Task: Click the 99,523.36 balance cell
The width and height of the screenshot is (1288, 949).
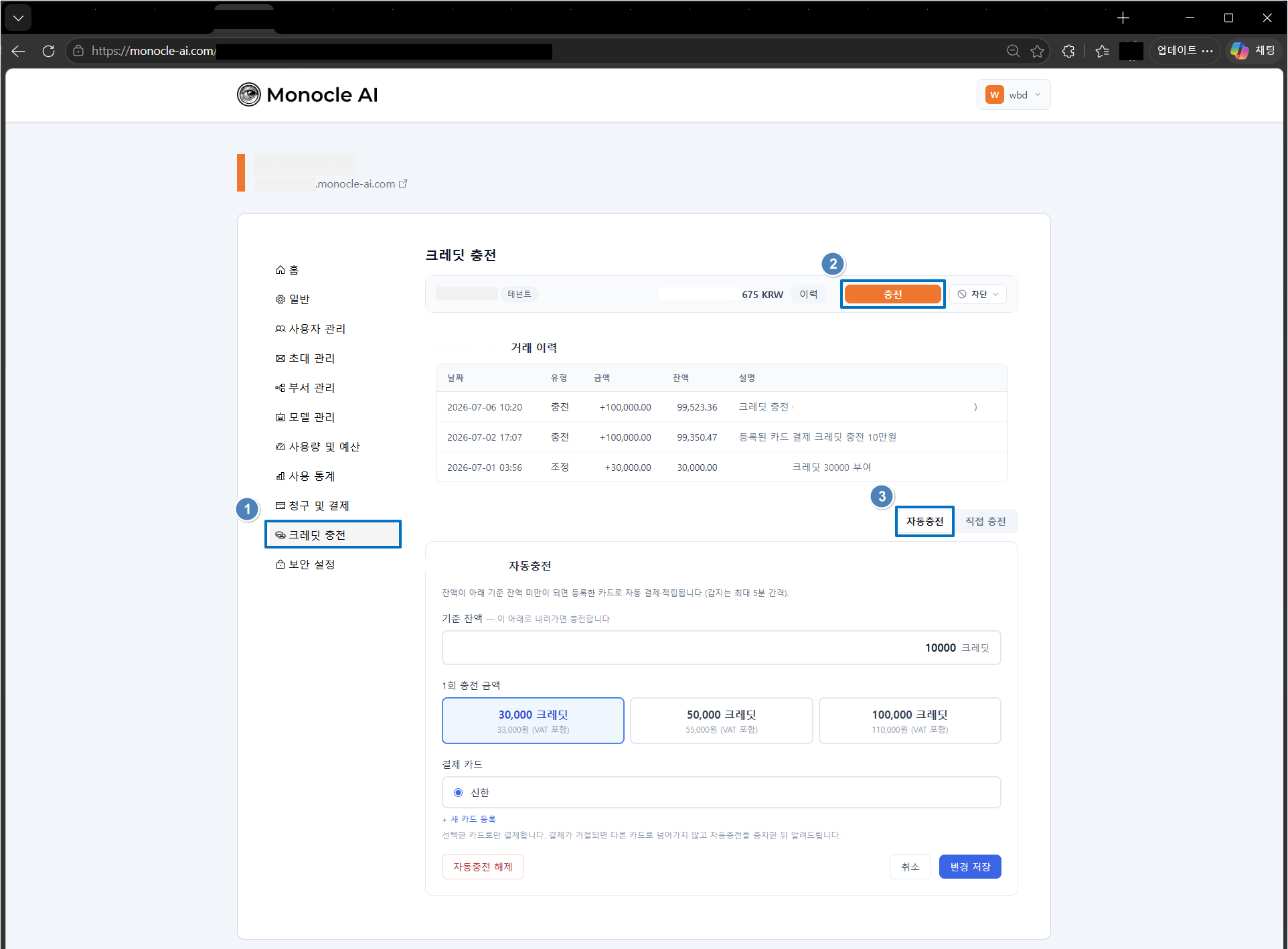Action: pyautogui.click(x=697, y=407)
